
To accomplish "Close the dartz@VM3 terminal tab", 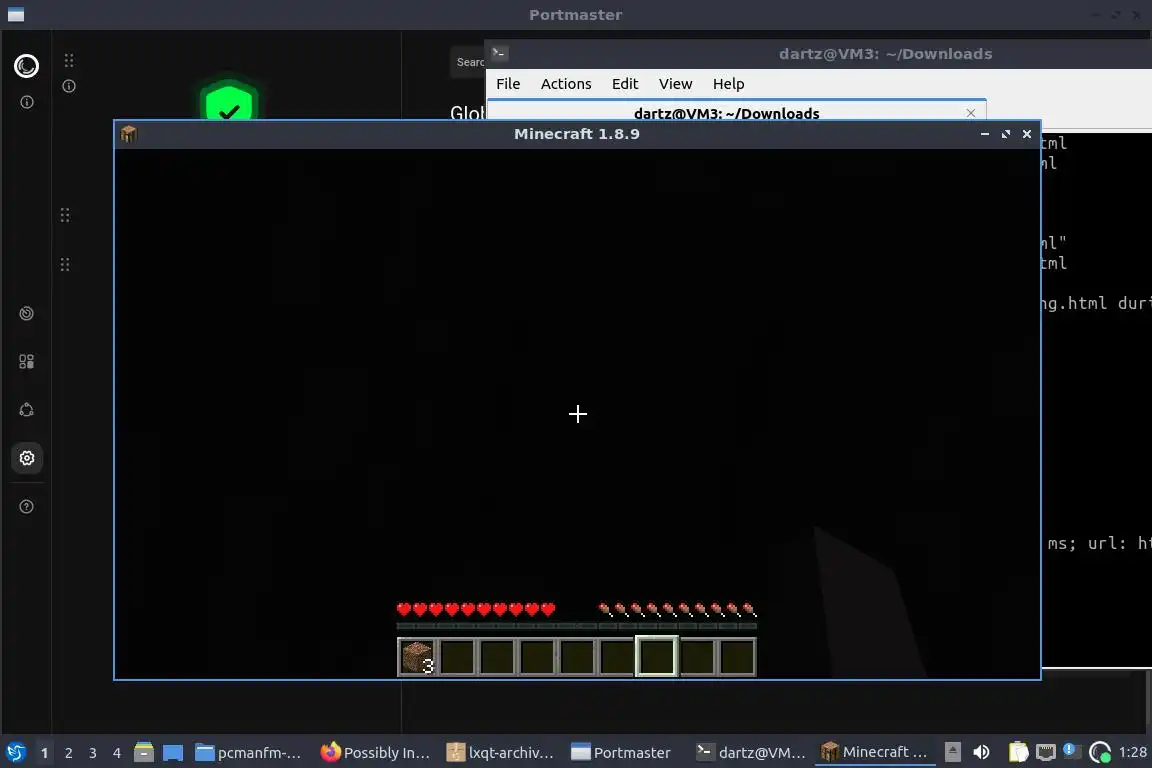I will click(971, 112).
